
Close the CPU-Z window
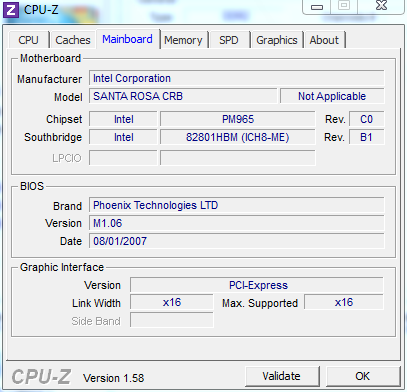(x=382, y=6)
